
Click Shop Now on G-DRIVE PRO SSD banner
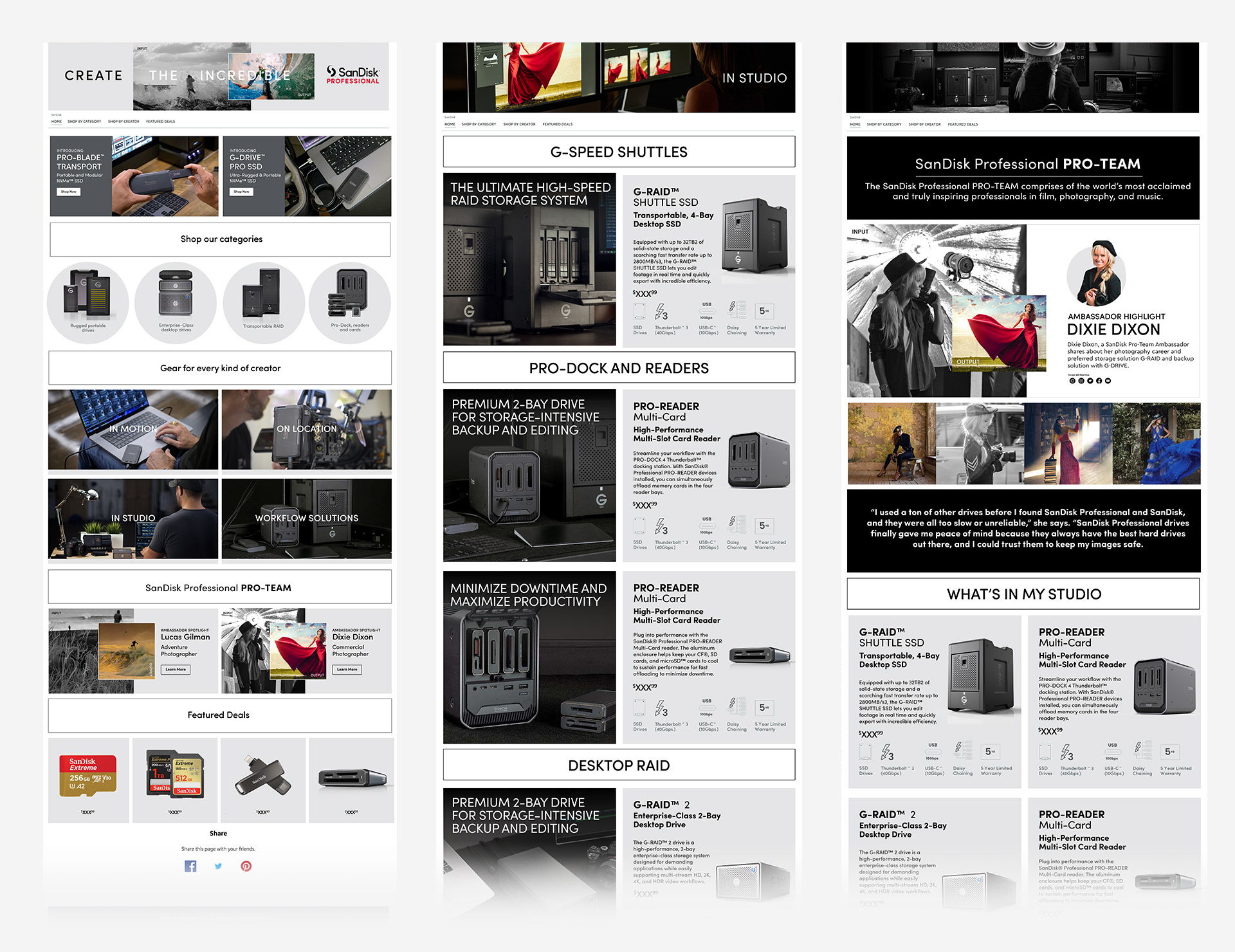(241, 192)
